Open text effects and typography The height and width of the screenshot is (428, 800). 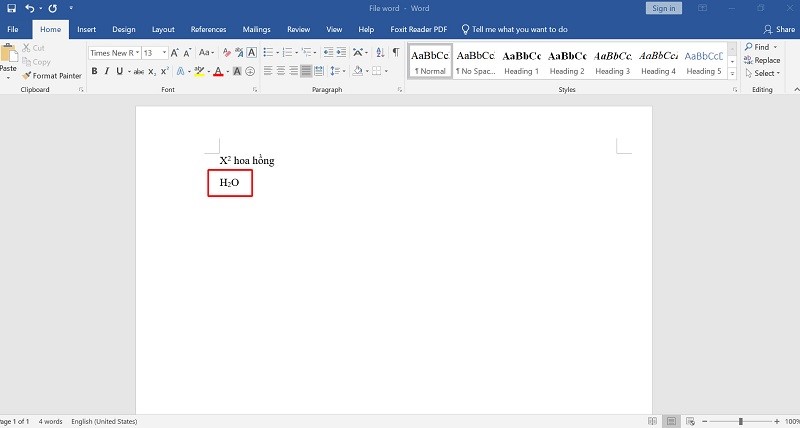pos(181,71)
